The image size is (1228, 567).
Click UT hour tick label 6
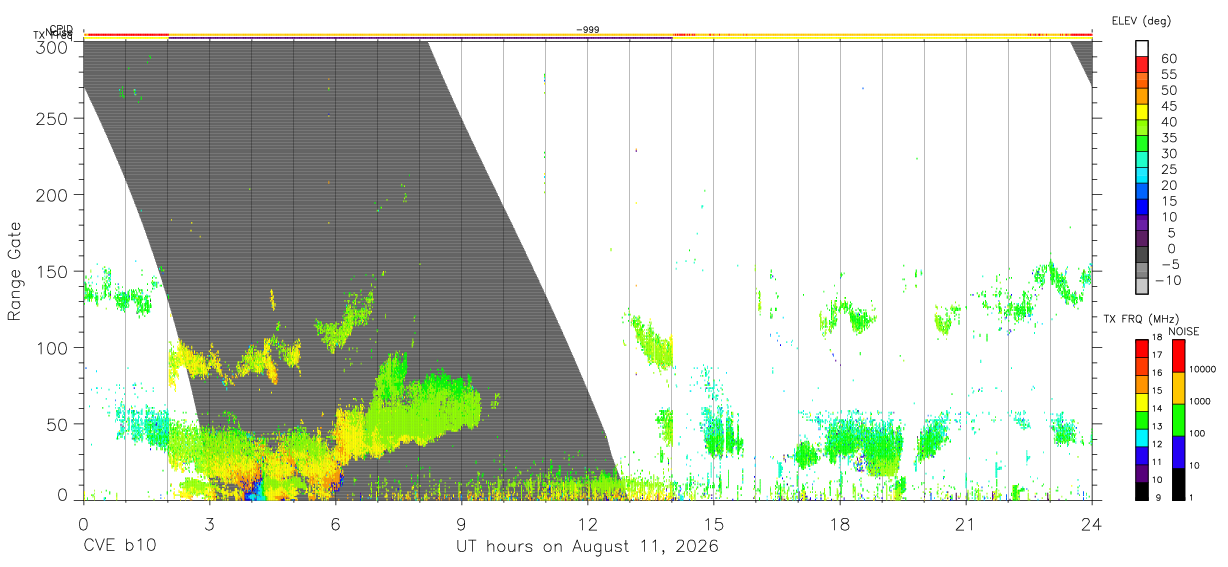335,525
